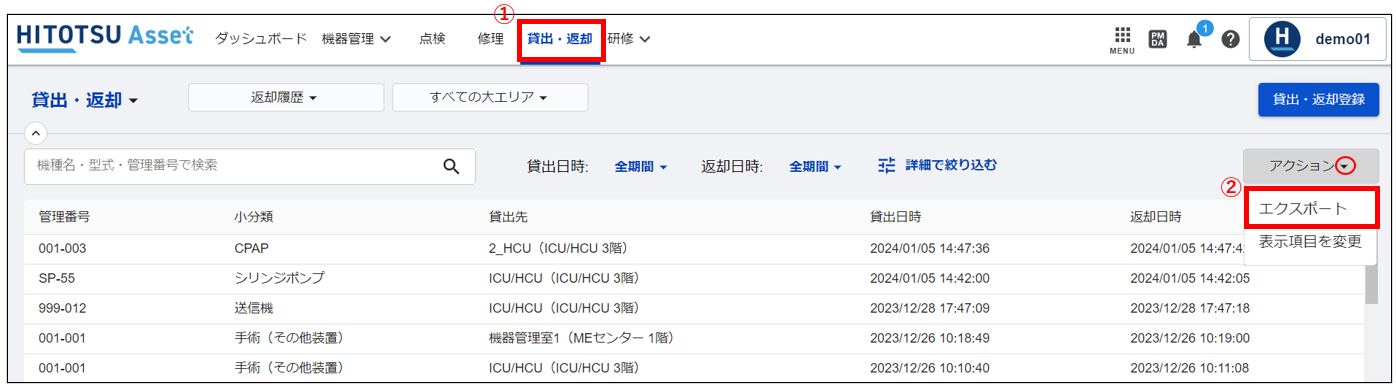Click the 小分類 column header

click(x=254, y=217)
